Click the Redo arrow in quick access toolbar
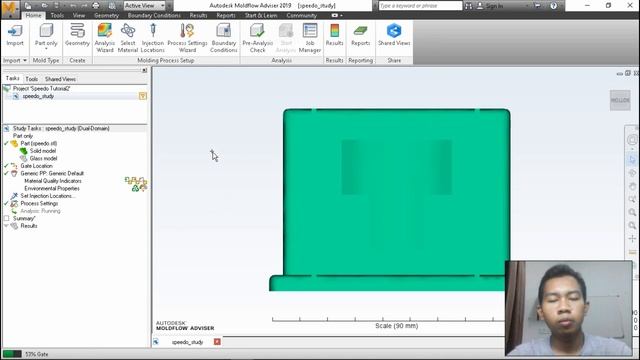Screen dimensions: 640x360 click(x=84, y=6)
